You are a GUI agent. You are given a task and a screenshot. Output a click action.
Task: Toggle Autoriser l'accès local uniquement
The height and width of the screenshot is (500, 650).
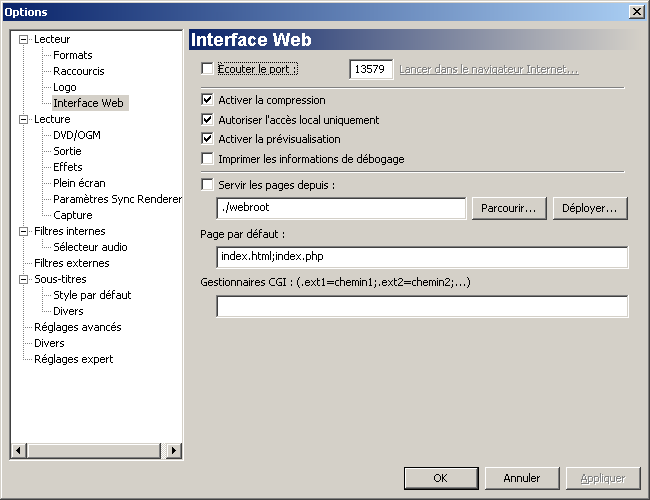(x=207, y=120)
